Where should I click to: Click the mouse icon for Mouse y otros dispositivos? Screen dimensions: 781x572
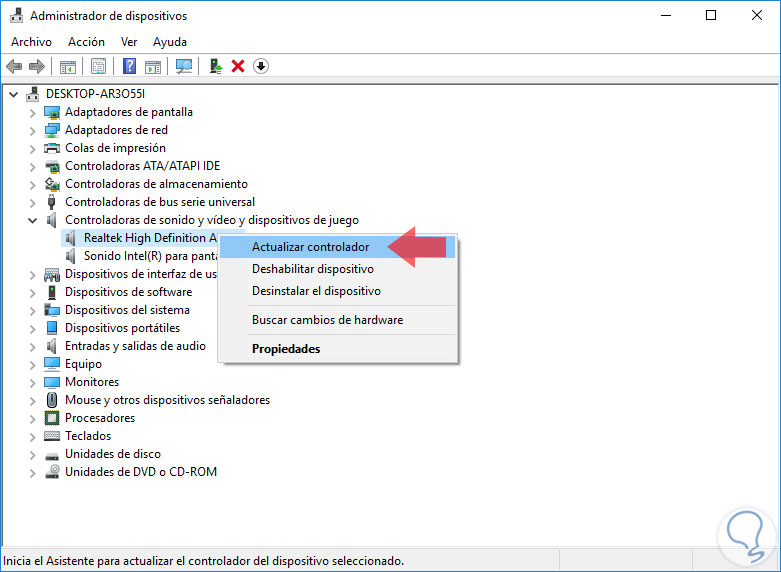click(x=52, y=400)
